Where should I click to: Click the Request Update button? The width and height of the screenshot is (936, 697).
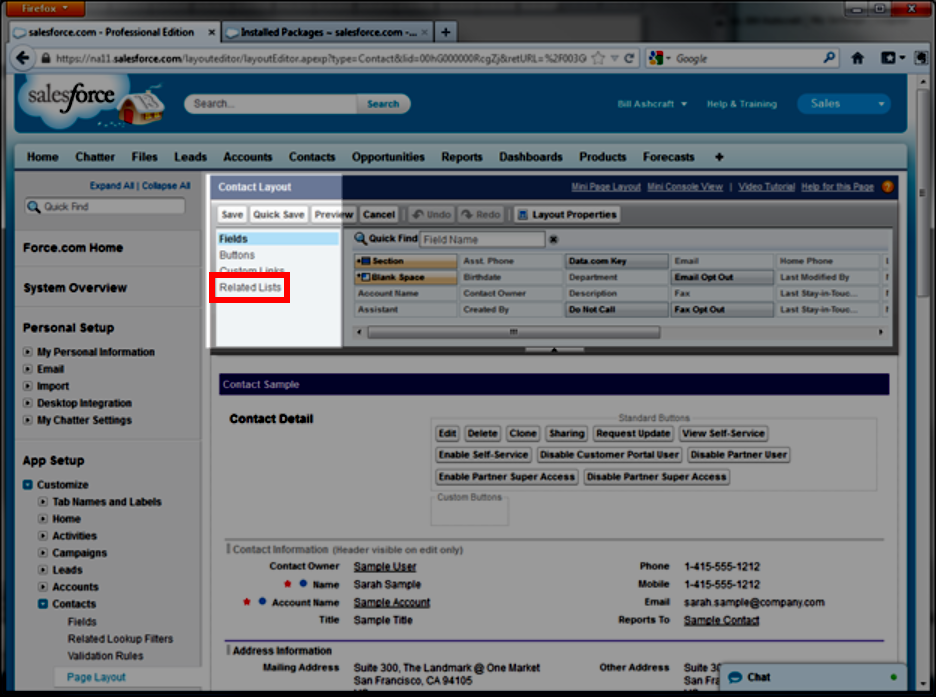[633, 433]
